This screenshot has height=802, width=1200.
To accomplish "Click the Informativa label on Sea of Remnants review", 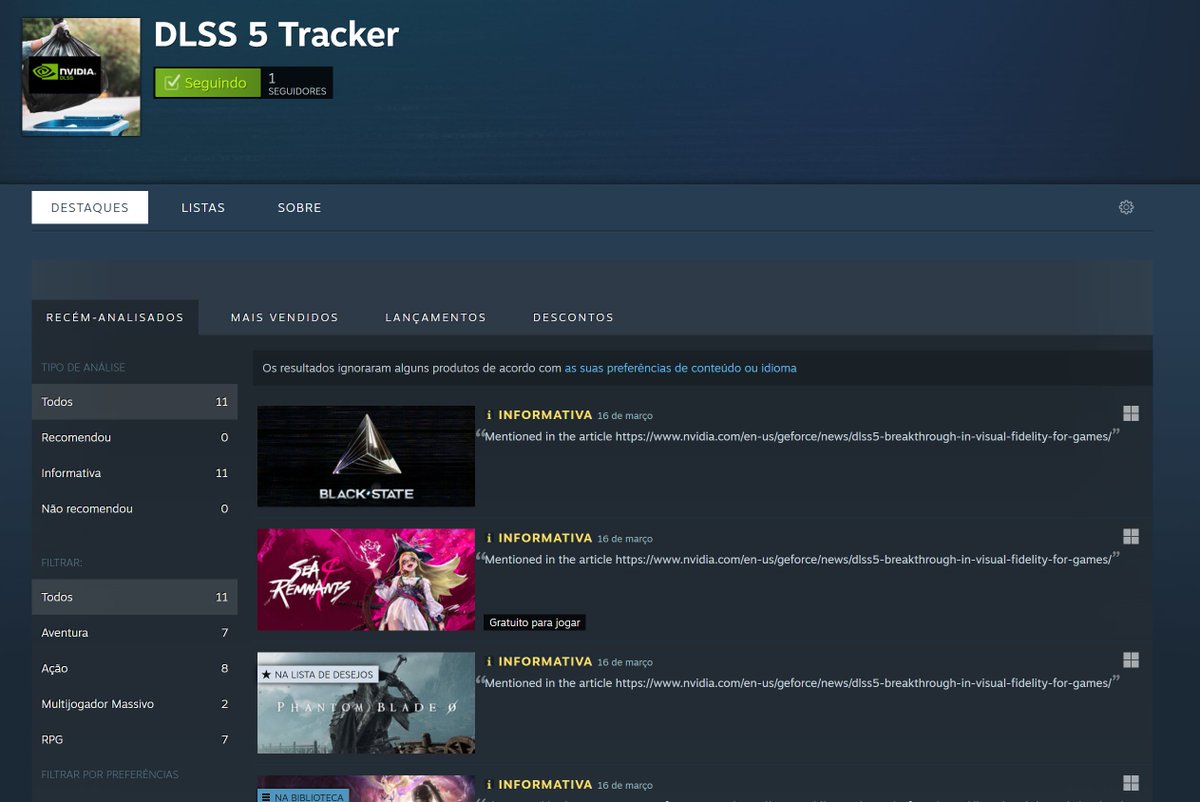I will [x=545, y=538].
